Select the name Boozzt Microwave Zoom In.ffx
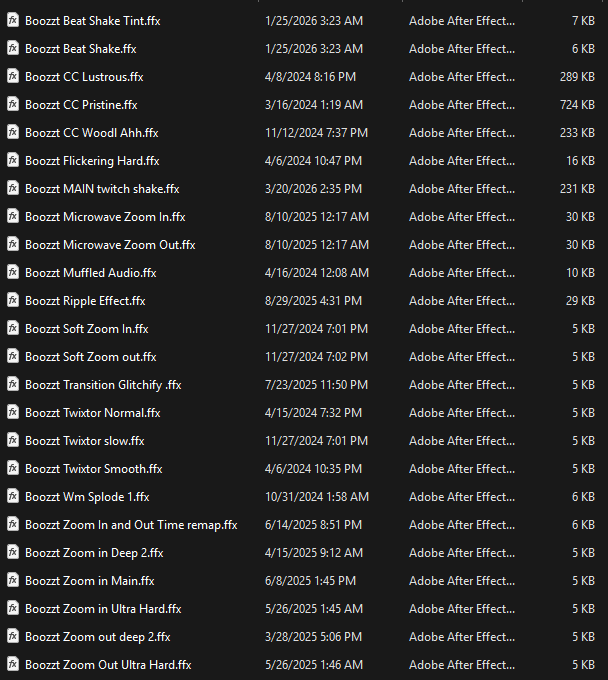The width and height of the screenshot is (608, 680). [105, 217]
